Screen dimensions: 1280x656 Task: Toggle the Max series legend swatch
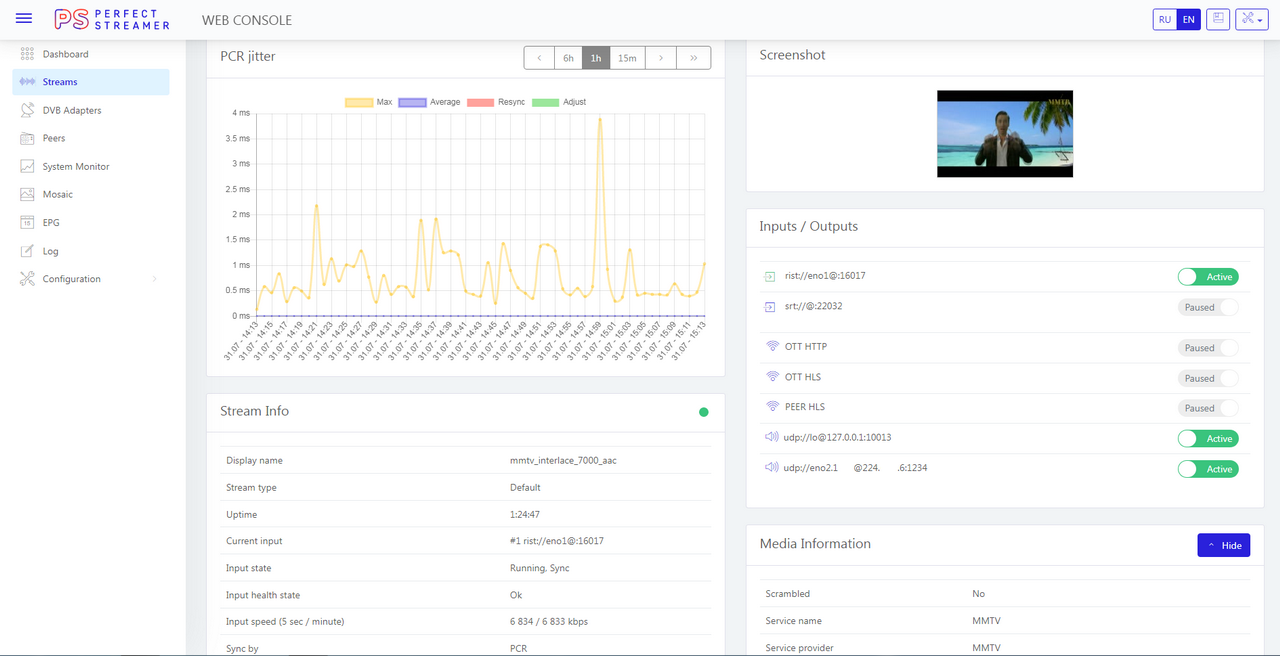coord(358,102)
